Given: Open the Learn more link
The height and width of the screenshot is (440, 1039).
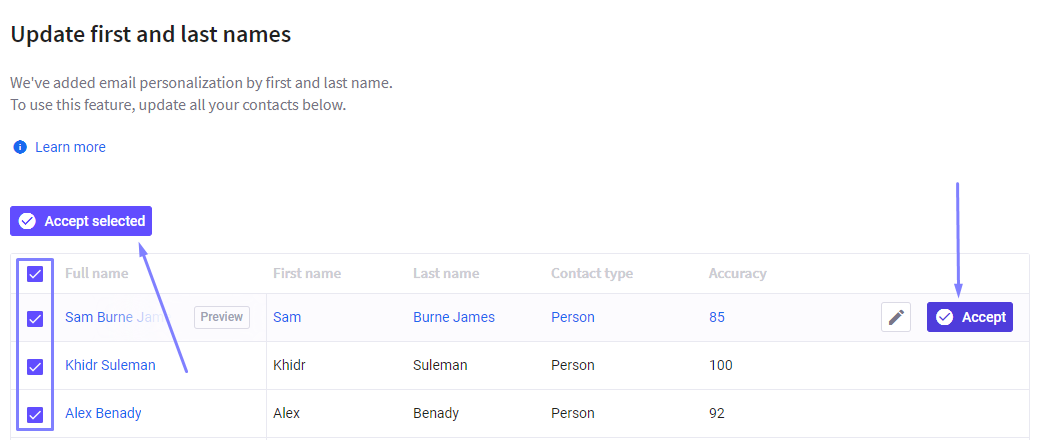Looking at the screenshot, I should tap(70, 147).
